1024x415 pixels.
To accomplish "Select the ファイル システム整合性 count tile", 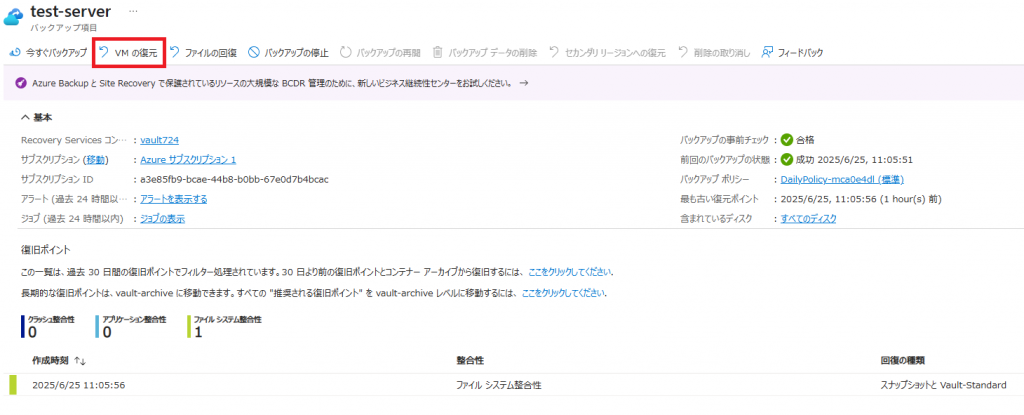I will point(225,327).
